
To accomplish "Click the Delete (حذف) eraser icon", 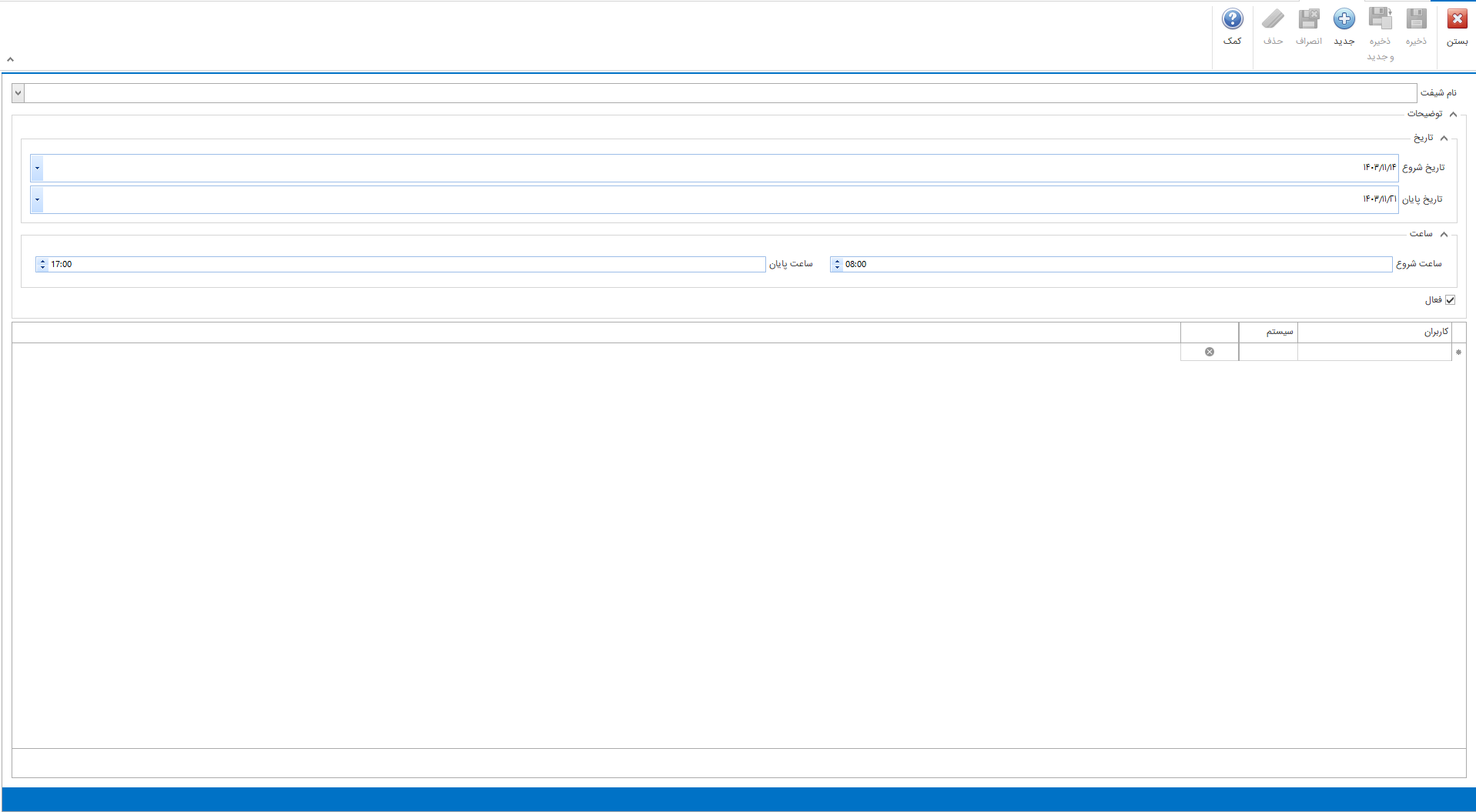I will (1273, 20).
